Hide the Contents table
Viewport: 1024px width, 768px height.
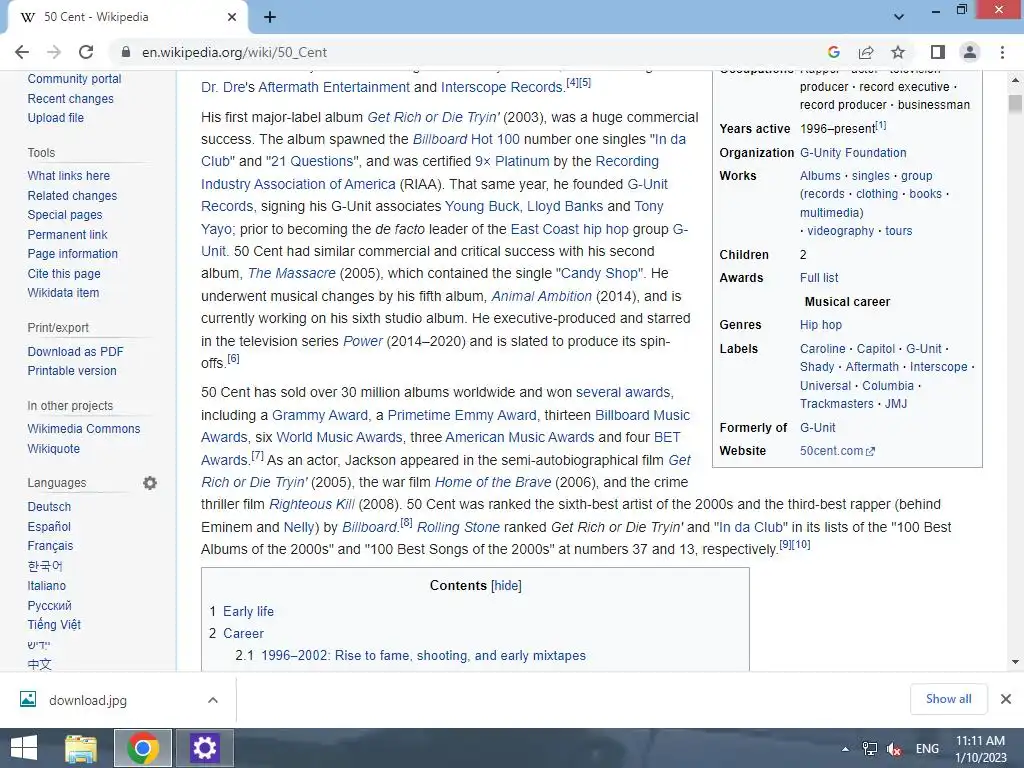click(x=506, y=586)
